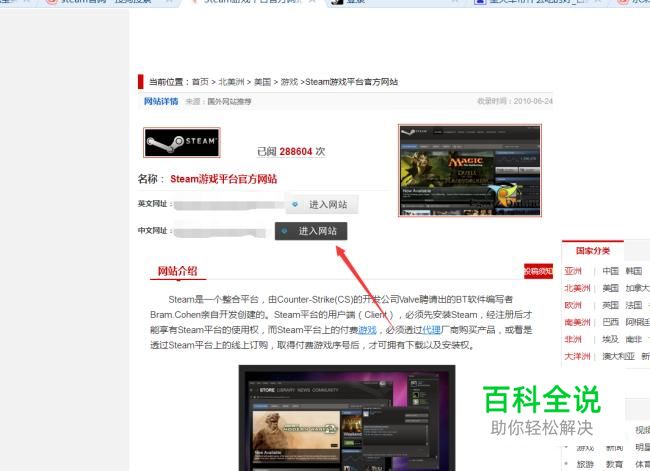This screenshot has height=471, width=650.
Task: Open 埃及 country link
Action: (610, 340)
